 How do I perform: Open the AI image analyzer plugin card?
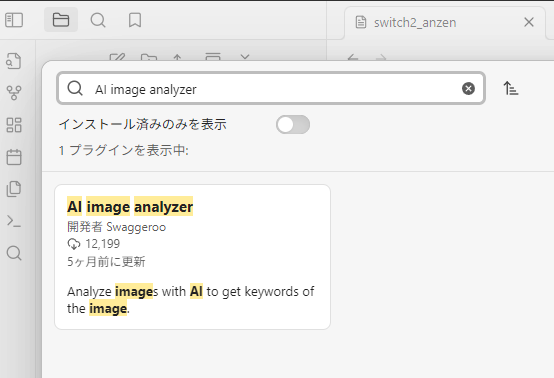point(193,257)
